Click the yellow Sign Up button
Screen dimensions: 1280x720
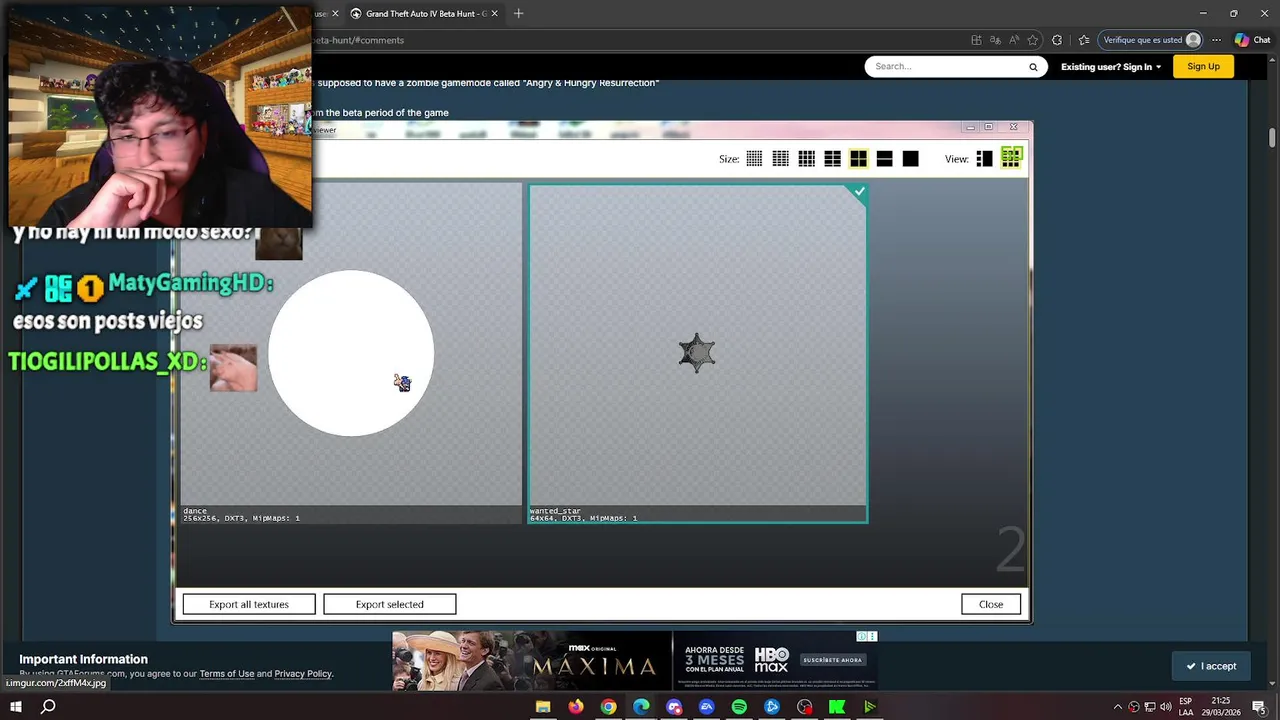tap(1203, 67)
